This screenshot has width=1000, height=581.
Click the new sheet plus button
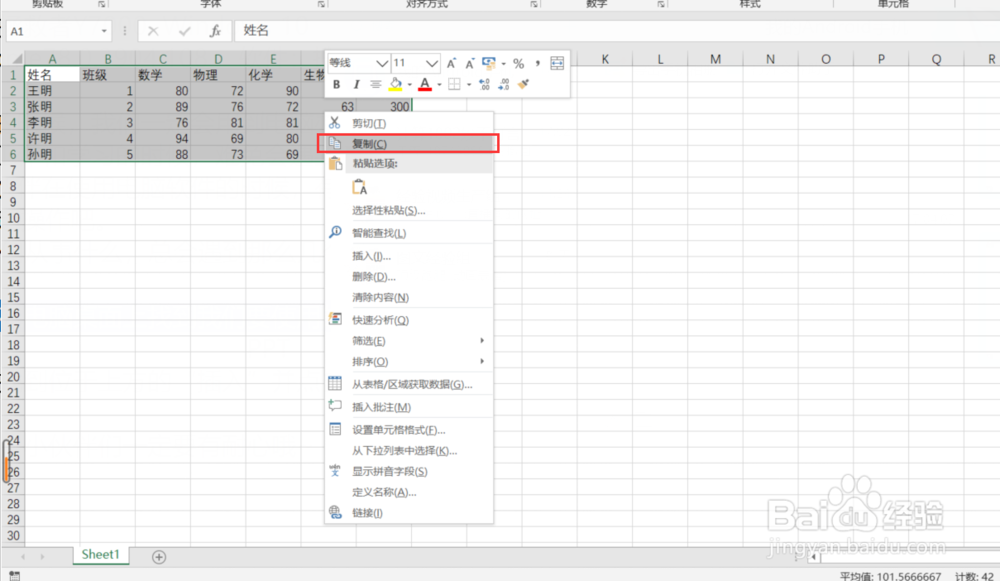tap(158, 556)
